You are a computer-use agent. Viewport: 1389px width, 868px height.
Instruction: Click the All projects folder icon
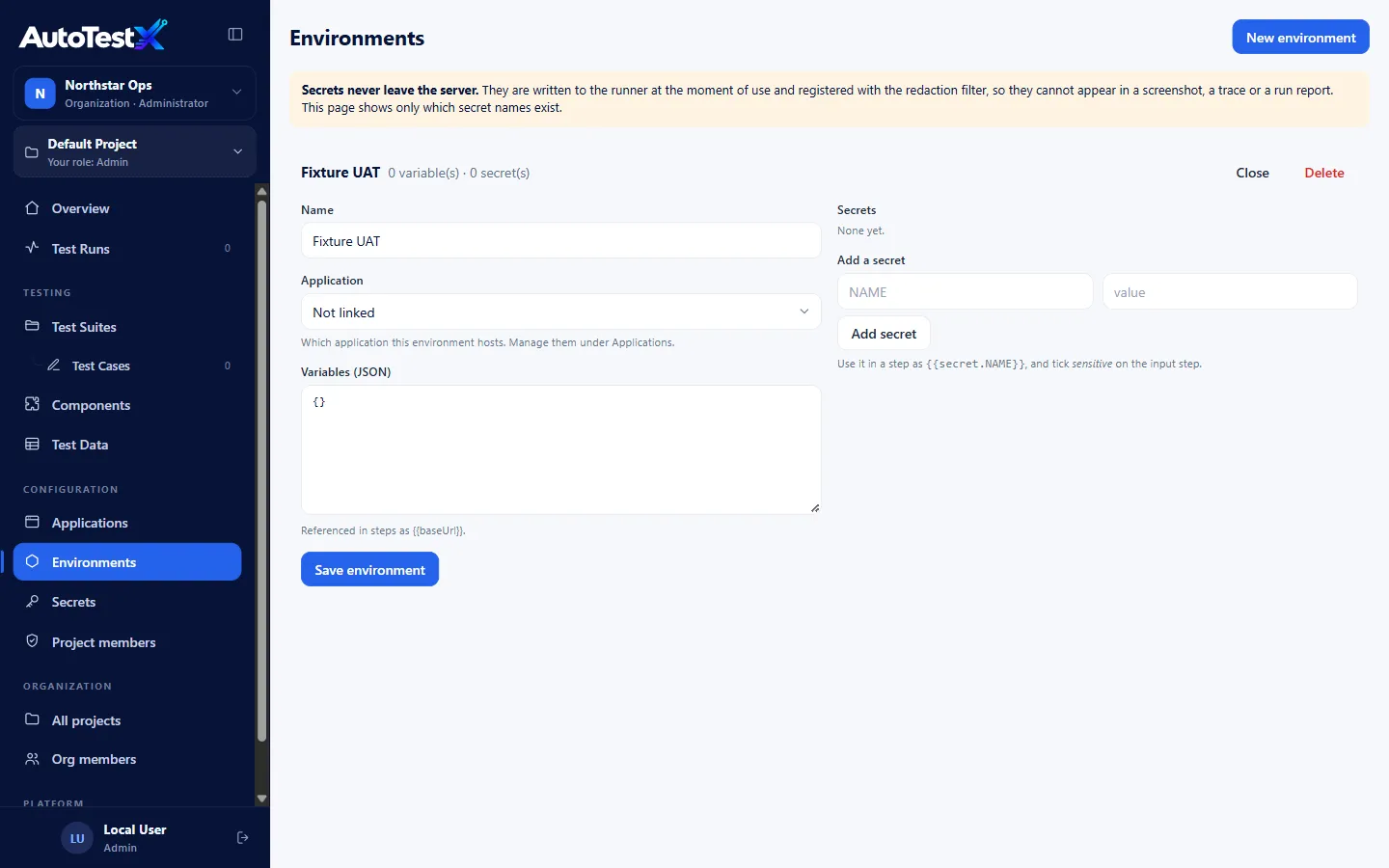[32, 719]
